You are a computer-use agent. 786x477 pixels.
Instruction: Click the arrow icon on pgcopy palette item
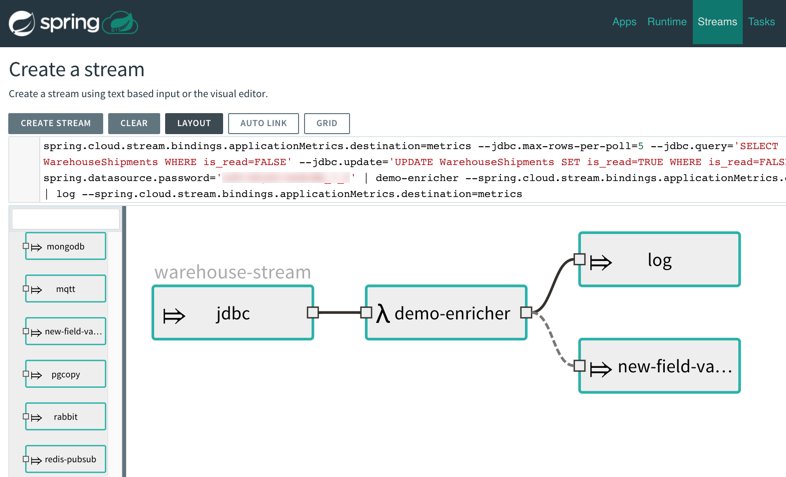pyautogui.click(x=36, y=375)
